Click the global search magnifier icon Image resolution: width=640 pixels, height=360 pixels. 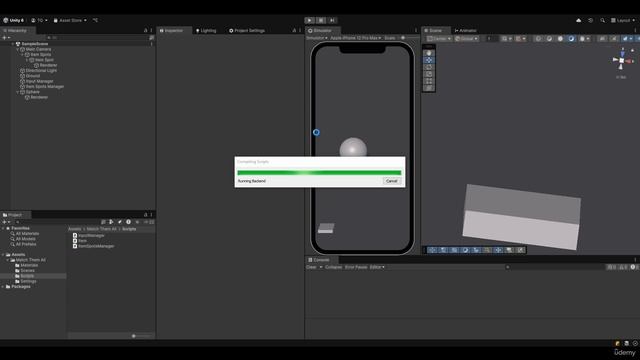click(602, 20)
